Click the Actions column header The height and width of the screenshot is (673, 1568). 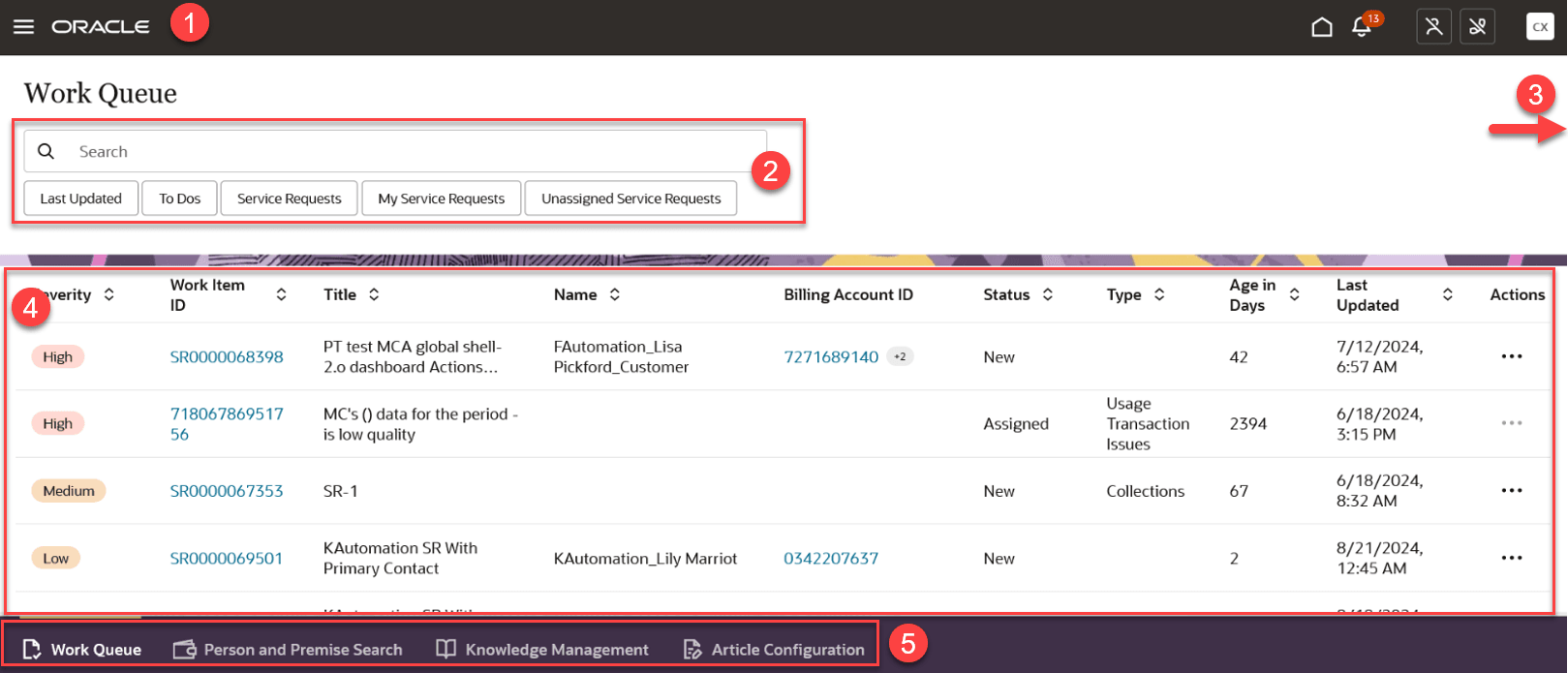tap(1517, 294)
